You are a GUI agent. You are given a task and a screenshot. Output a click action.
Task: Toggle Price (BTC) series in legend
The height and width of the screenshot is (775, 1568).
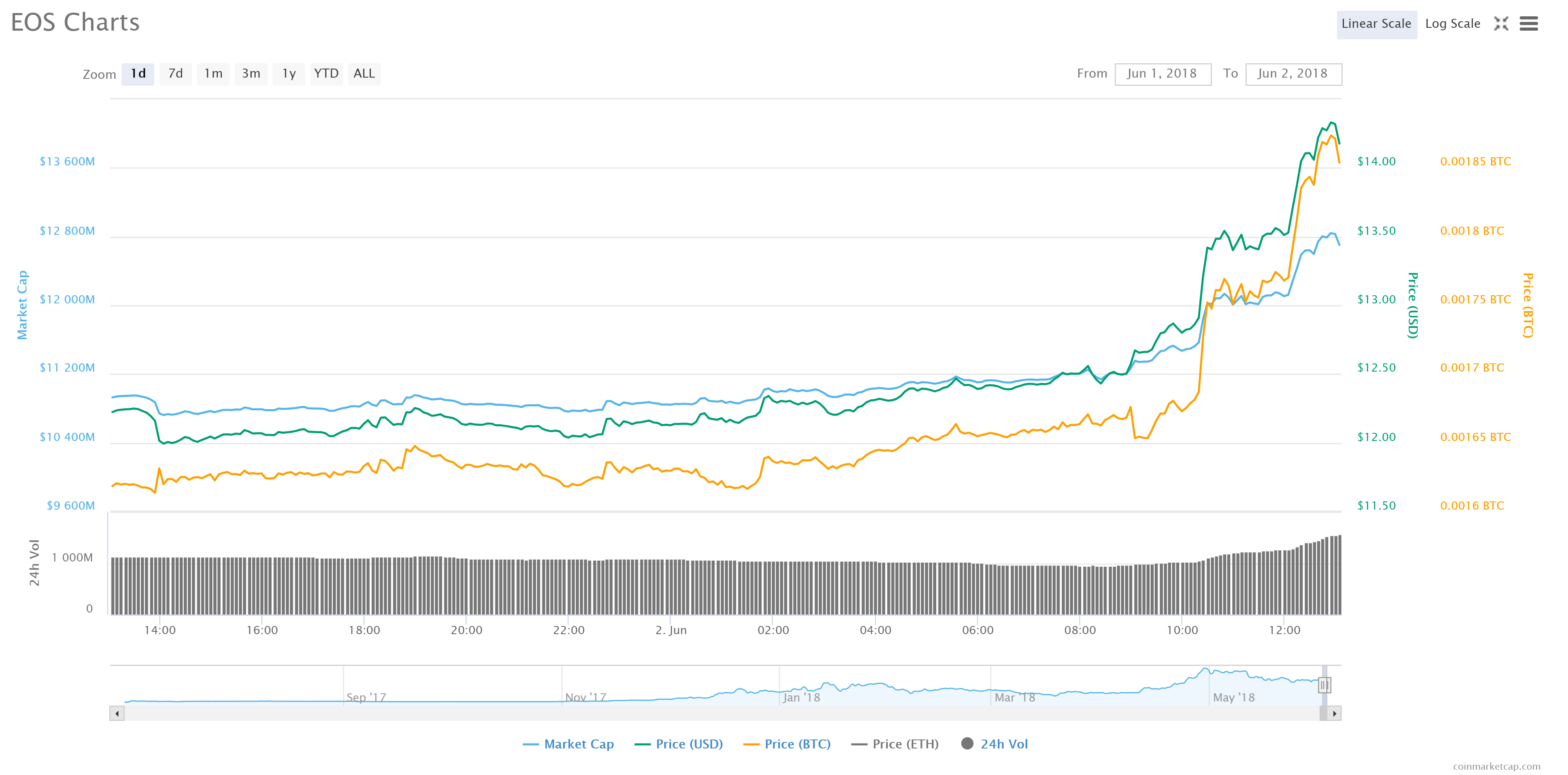coord(786,744)
